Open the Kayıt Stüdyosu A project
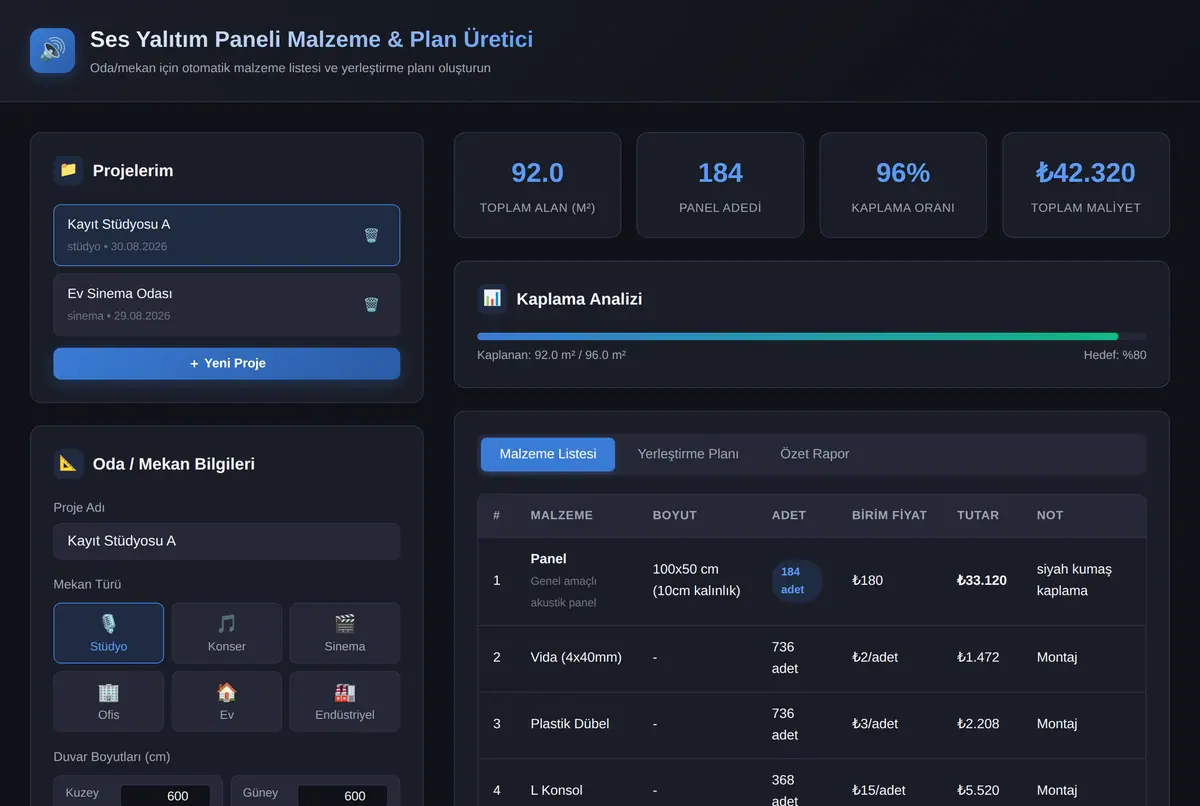1200x806 pixels. pos(227,235)
